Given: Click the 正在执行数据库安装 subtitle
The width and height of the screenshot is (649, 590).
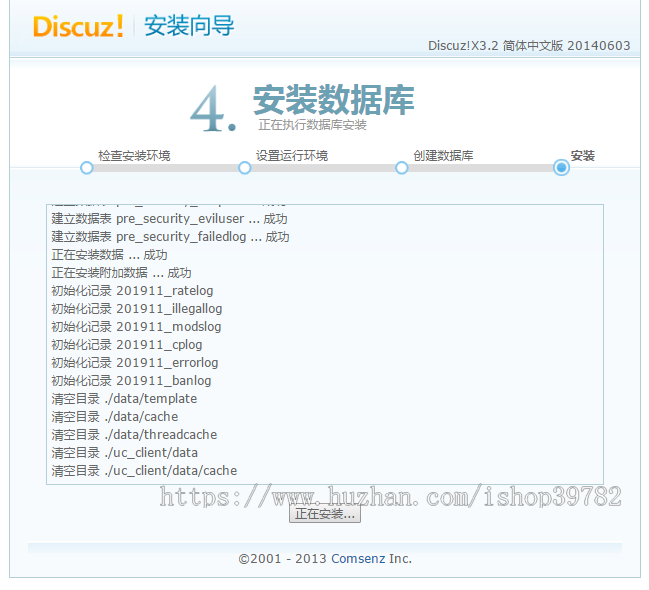Looking at the screenshot, I should (312, 125).
